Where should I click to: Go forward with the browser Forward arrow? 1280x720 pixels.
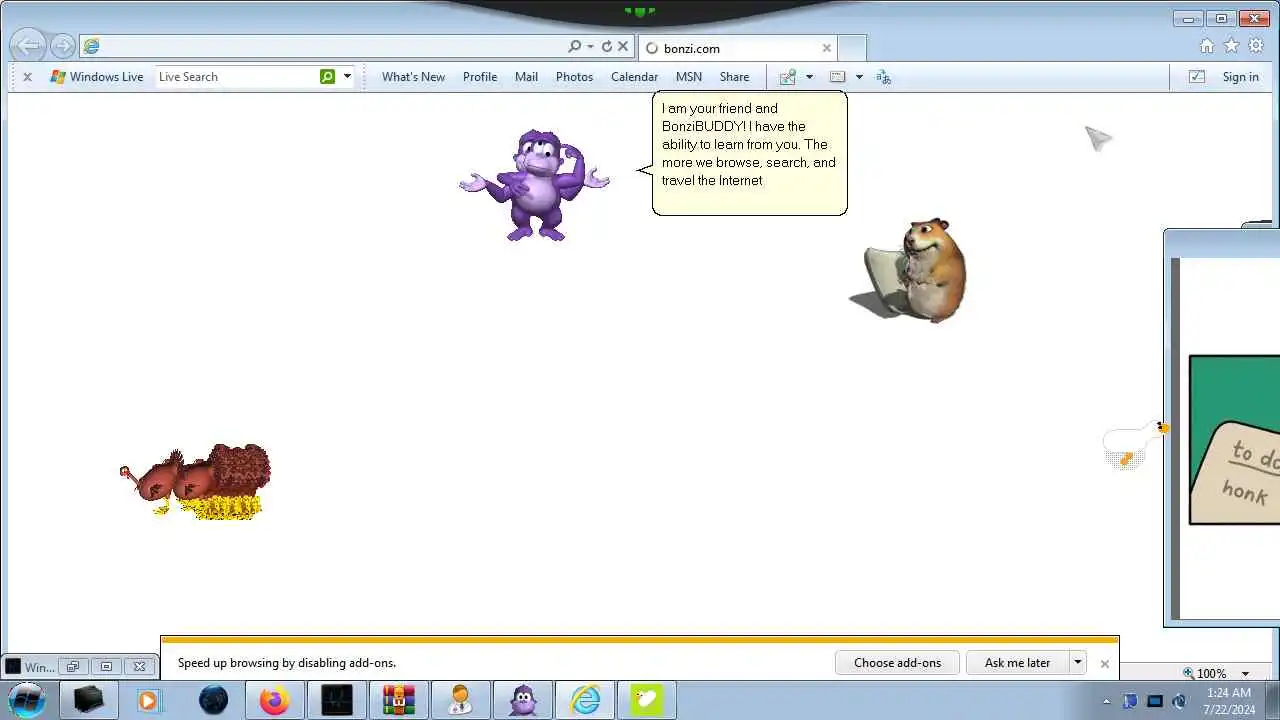[63, 46]
